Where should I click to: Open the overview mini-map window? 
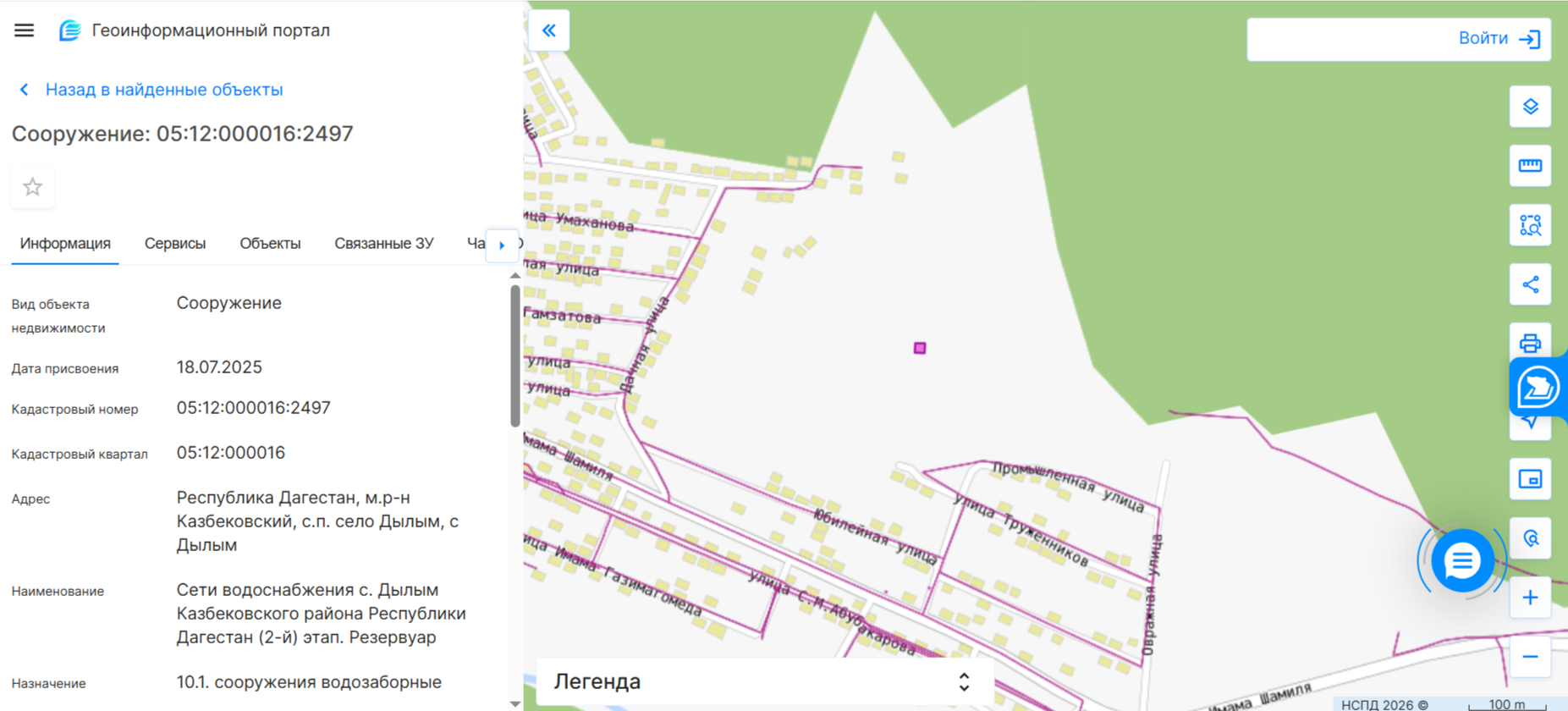point(1530,479)
